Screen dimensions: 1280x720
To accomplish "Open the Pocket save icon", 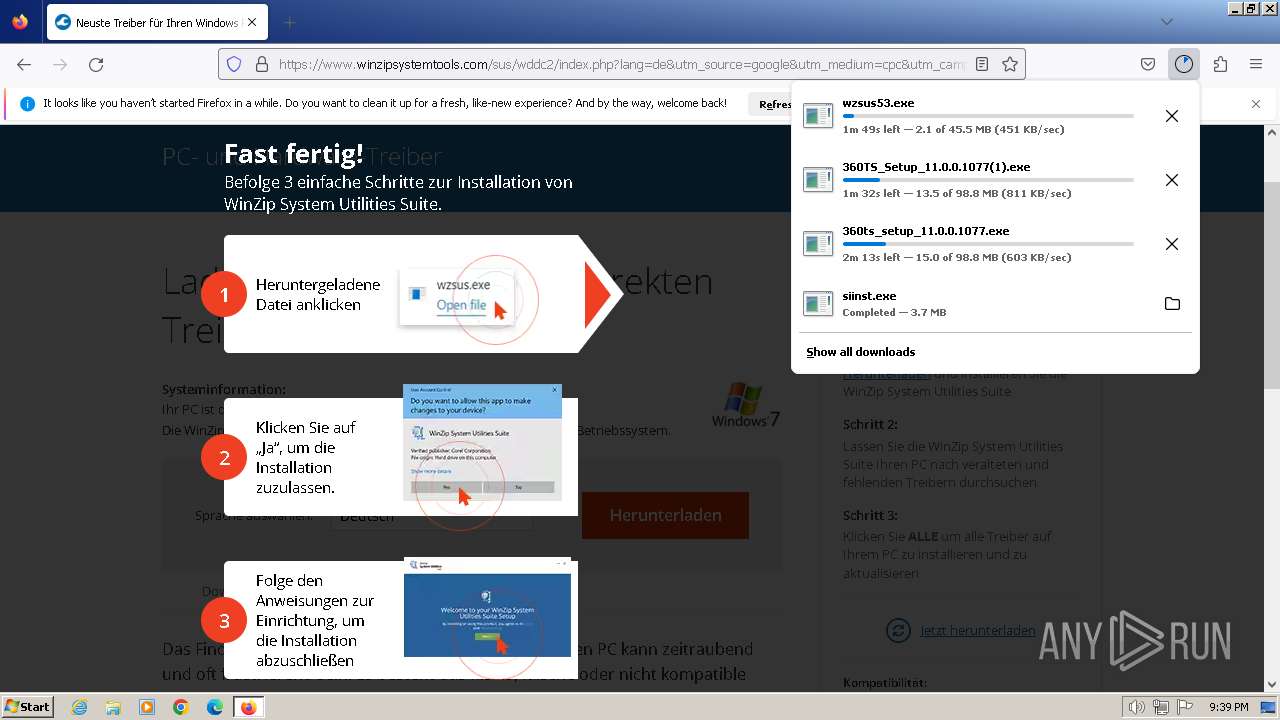I will tap(1148, 64).
